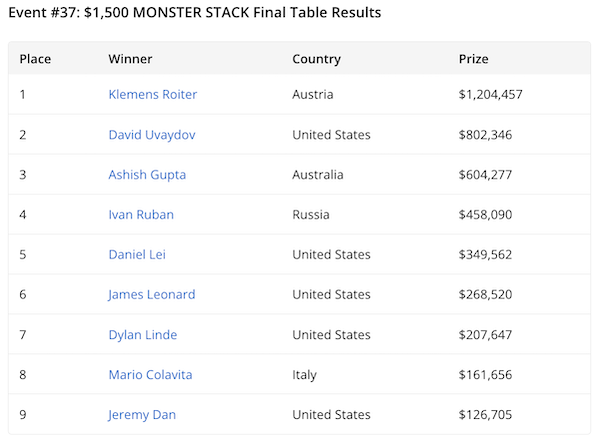Viewport: 600px width, 448px height.
Task: Select the Country column header
Action: [x=316, y=59]
